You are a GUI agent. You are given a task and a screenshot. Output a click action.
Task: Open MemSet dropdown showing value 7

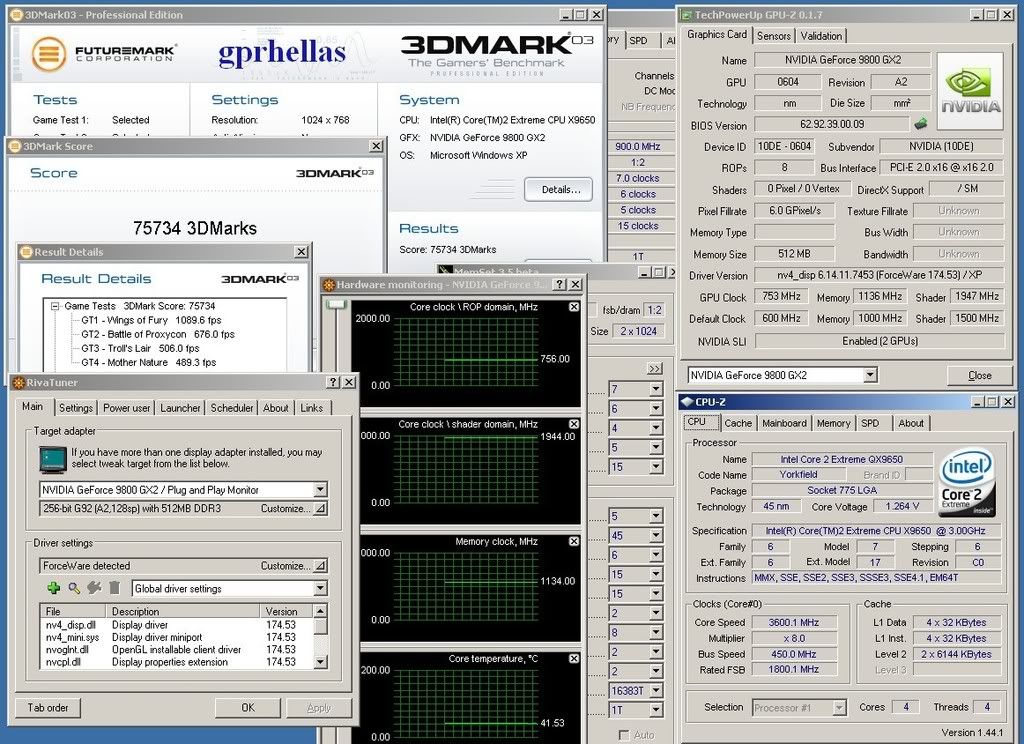[x=656, y=389]
